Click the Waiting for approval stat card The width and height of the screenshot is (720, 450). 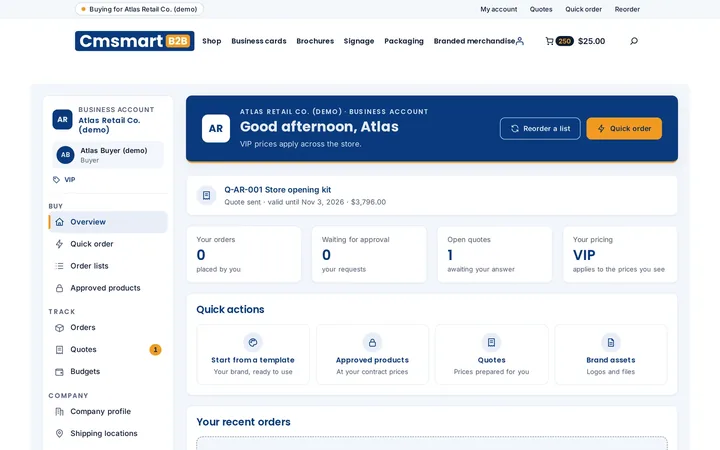point(369,254)
